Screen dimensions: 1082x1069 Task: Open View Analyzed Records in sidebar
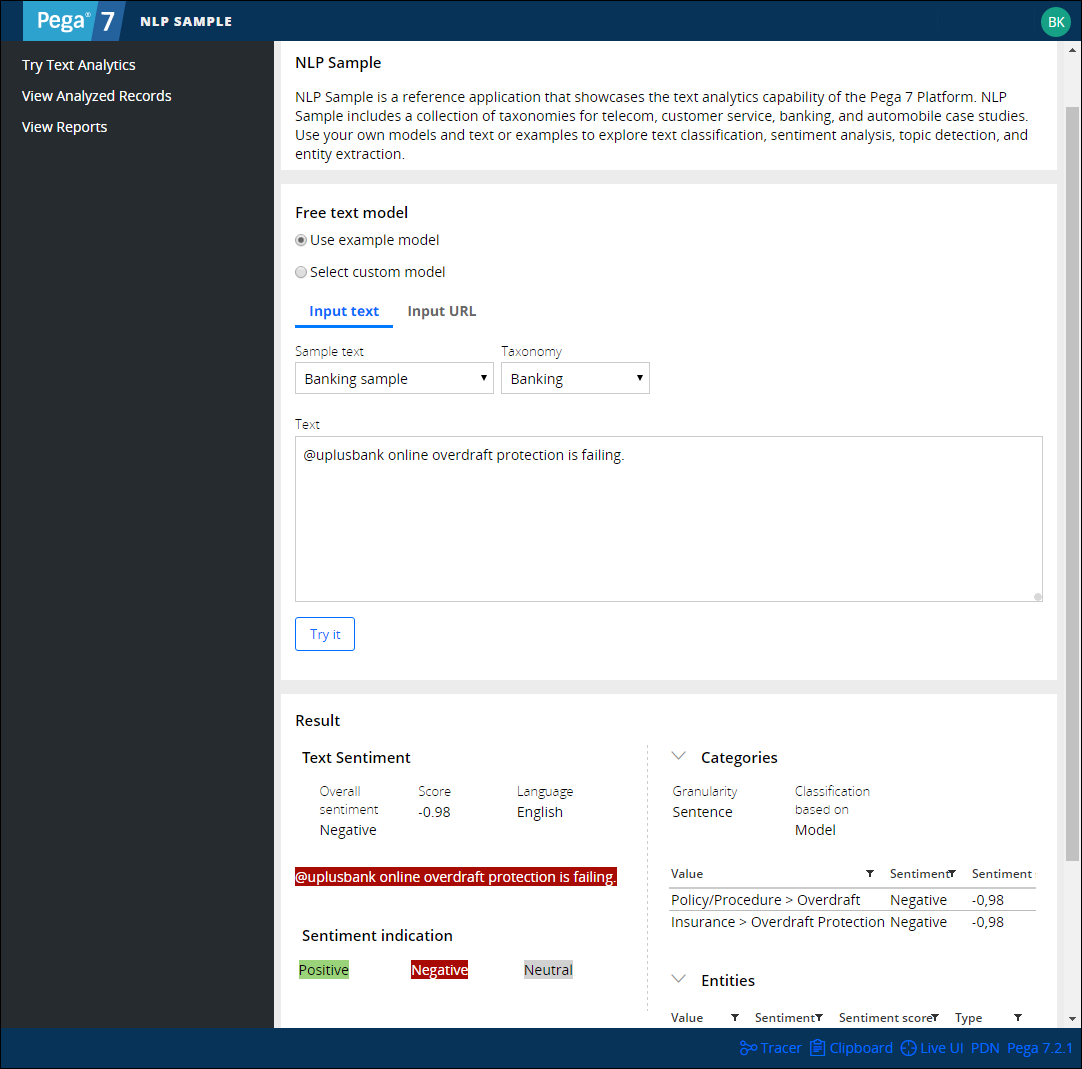point(97,96)
